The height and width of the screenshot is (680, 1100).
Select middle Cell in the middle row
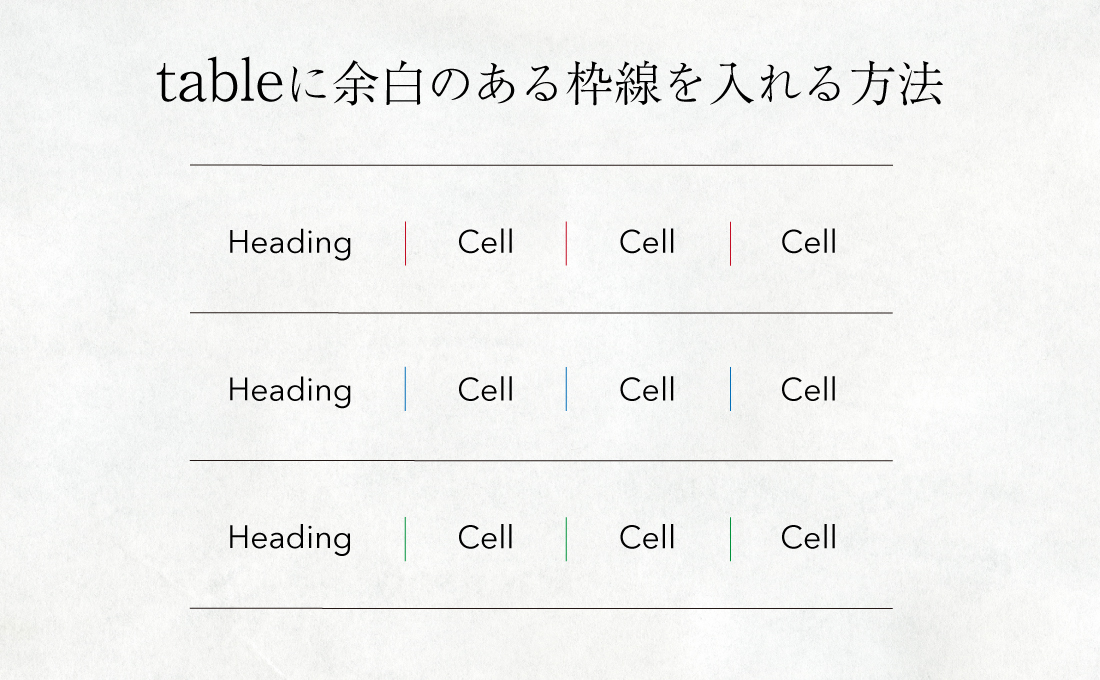[x=647, y=390]
